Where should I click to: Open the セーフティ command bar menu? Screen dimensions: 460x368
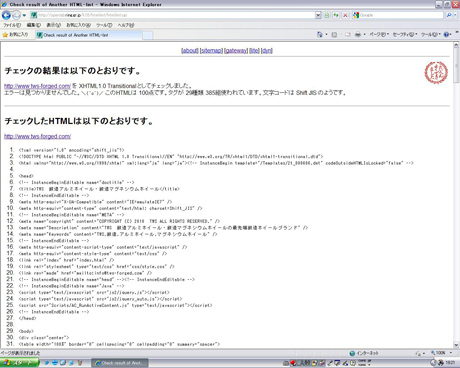point(405,34)
